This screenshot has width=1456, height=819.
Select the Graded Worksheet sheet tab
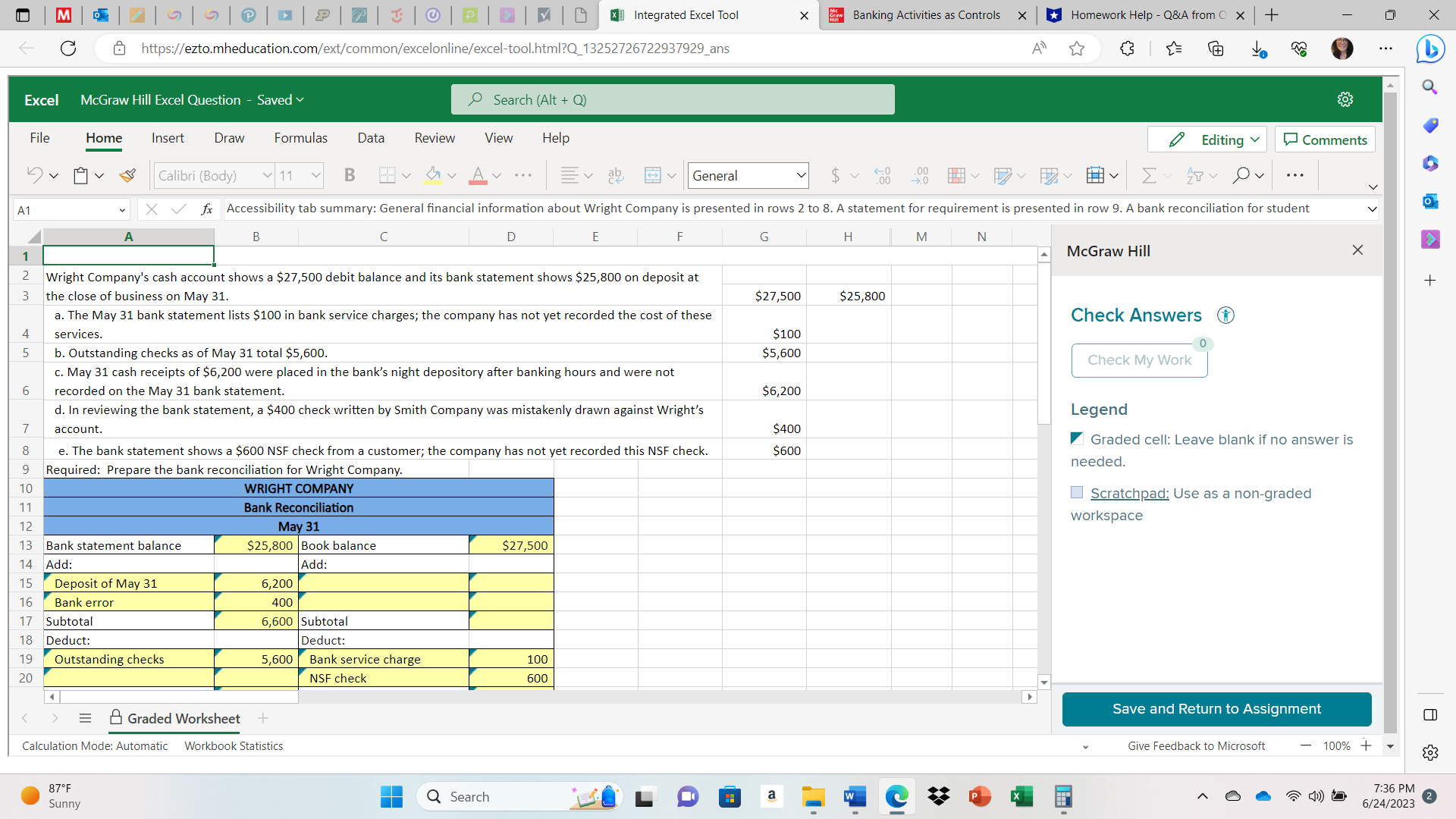(x=182, y=719)
